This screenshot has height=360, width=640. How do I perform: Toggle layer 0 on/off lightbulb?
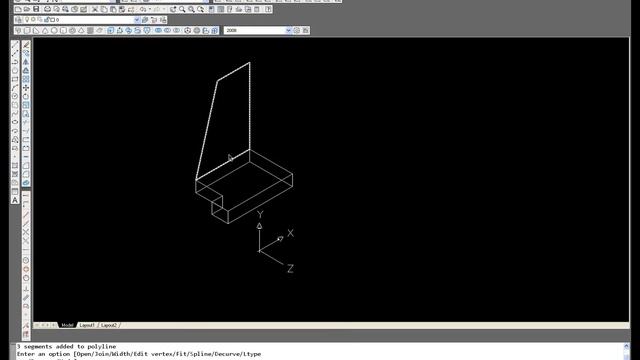point(27,20)
